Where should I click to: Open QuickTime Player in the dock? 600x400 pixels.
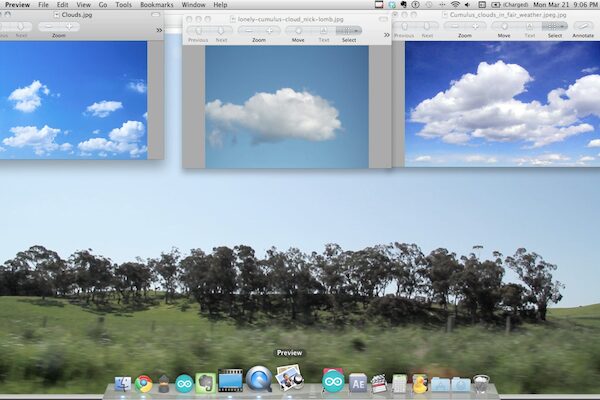tap(259, 379)
